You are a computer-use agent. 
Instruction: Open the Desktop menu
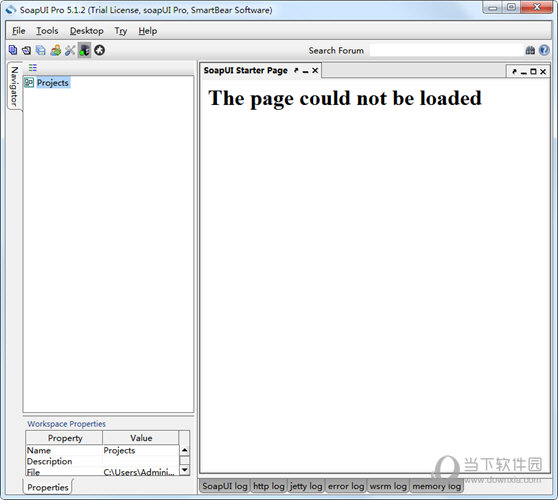pyautogui.click(x=86, y=31)
